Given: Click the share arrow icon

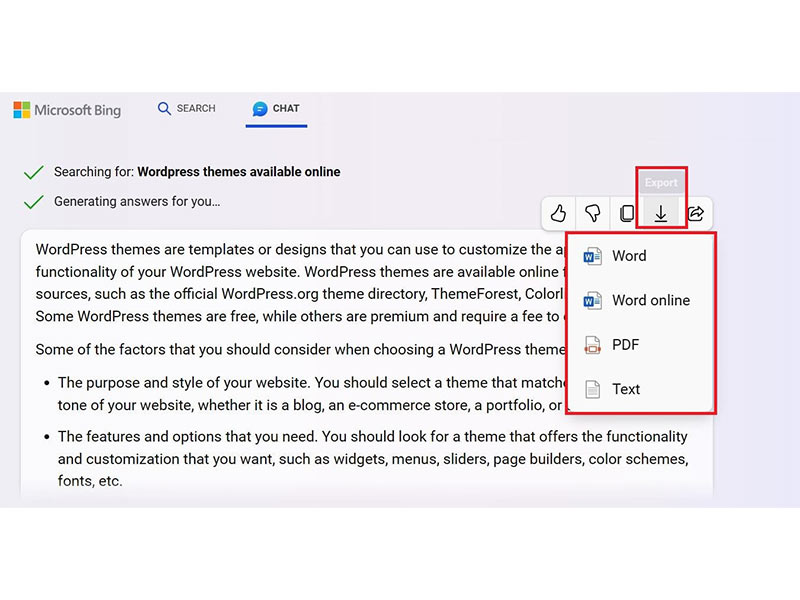Looking at the screenshot, I should pos(695,213).
